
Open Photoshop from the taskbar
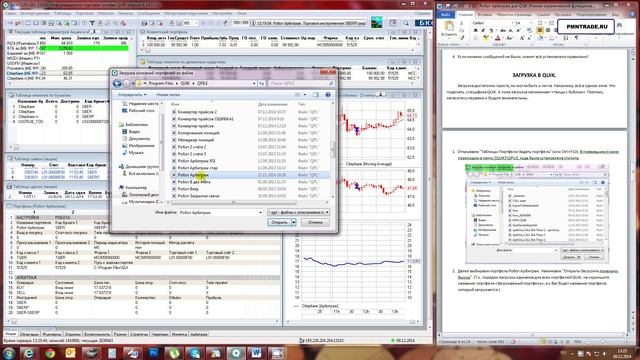[154, 353]
